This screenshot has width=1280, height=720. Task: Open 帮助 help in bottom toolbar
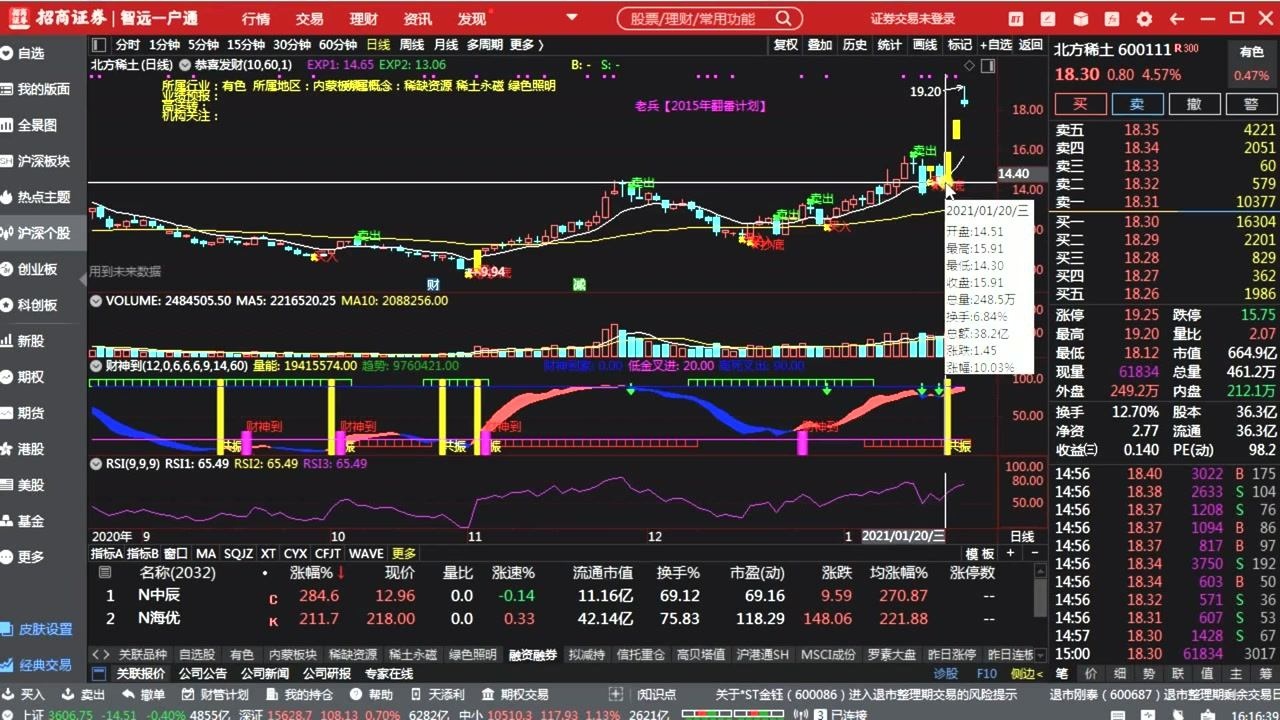pyautogui.click(x=371, y=694)
